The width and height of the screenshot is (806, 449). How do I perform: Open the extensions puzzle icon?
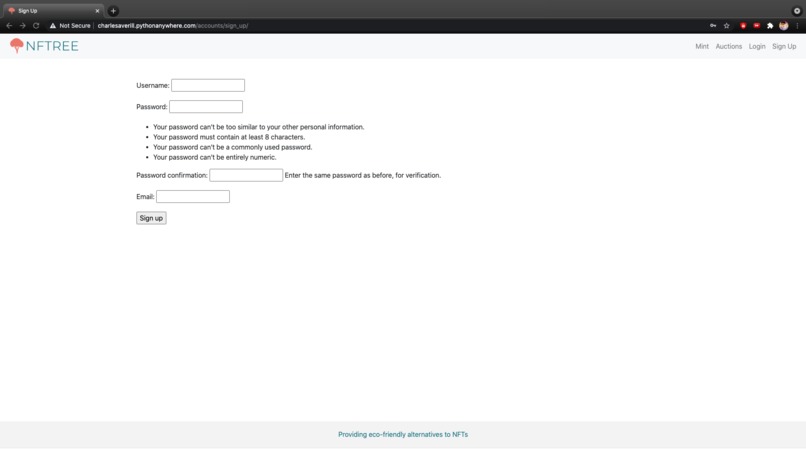point(770,26)
